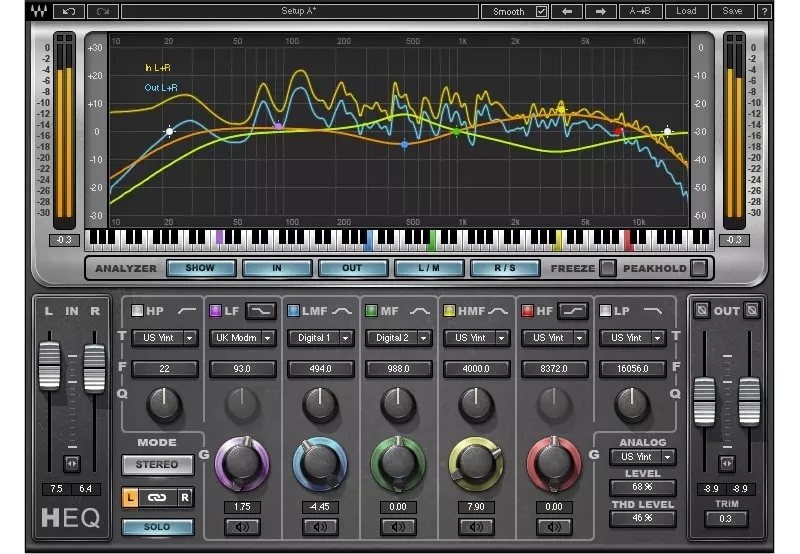800x554 pixels.
Task: Select MF bell shape icon
Action: tap(420, 311)
